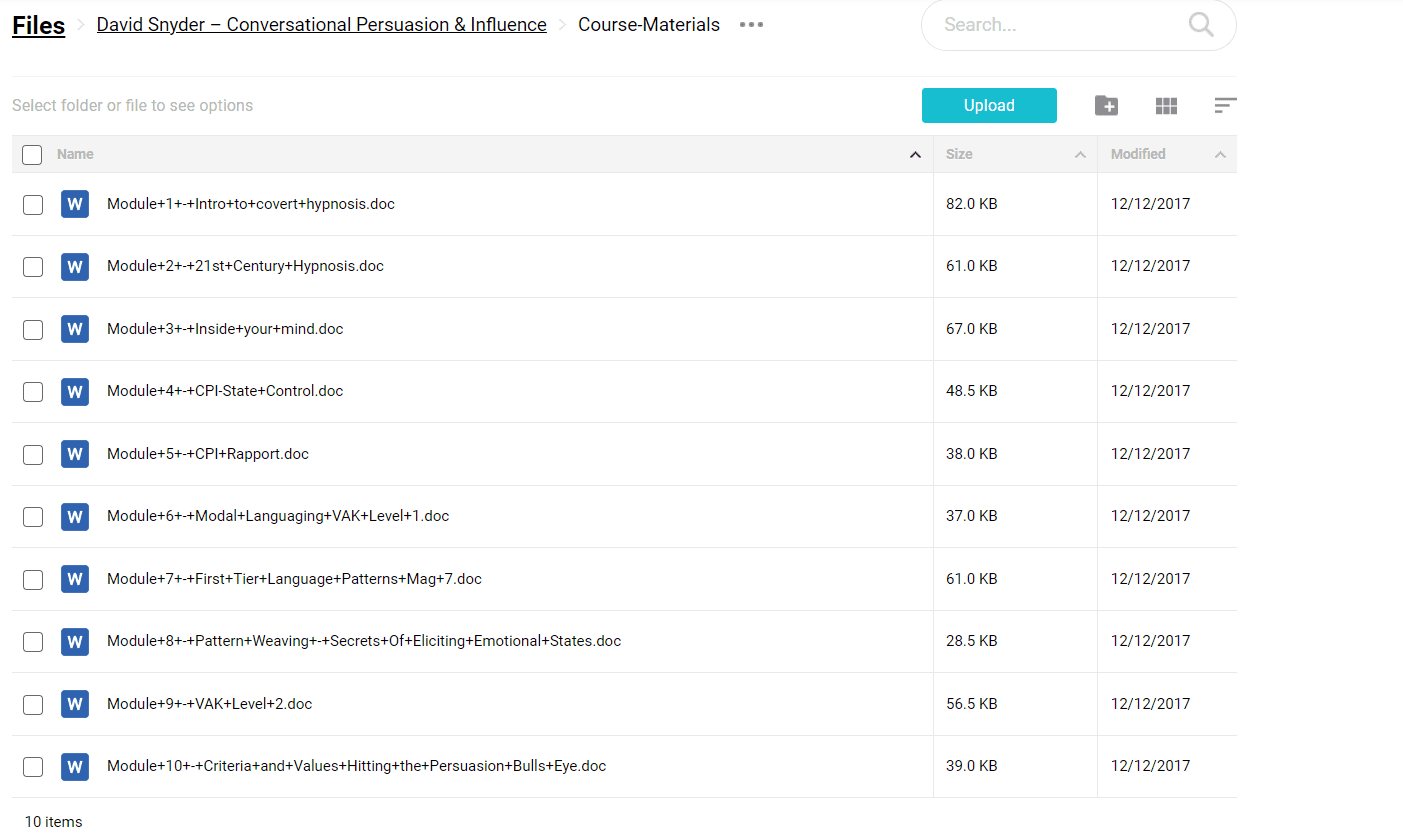Sort by Size using the column arrow

click(1080, 155)
